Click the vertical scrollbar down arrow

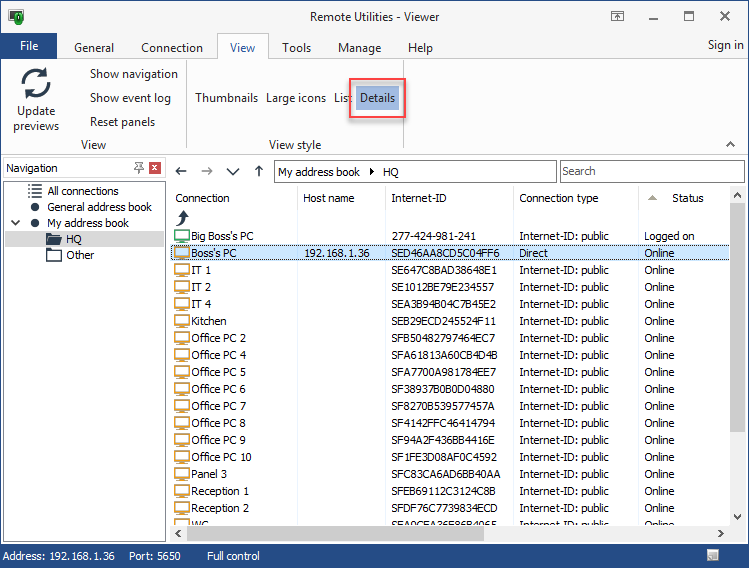click(x=738, y=517)
